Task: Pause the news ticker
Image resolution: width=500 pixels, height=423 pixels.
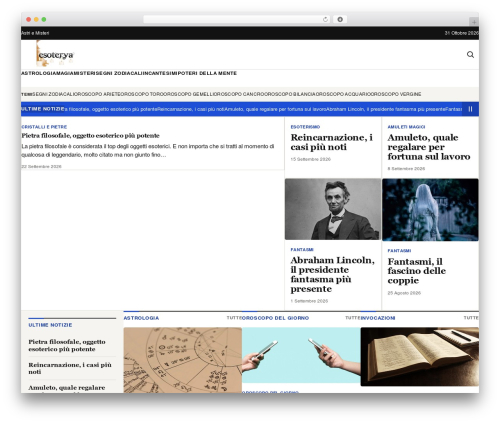Action: (470, 109)
